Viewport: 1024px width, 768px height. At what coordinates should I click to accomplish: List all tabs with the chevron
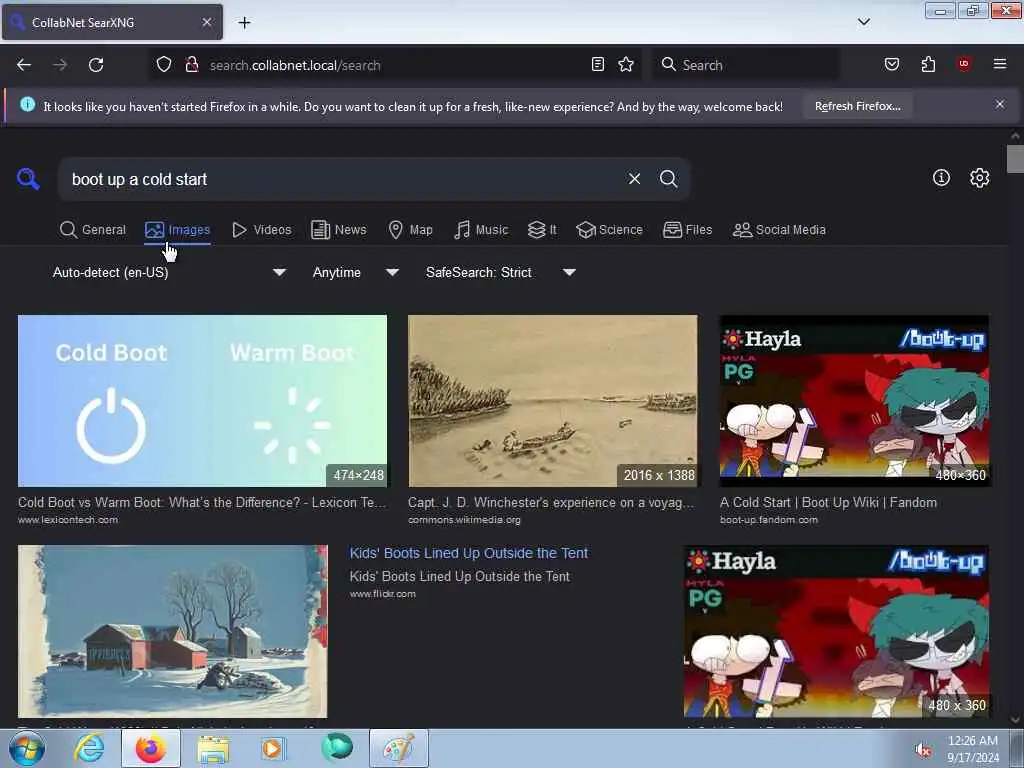[x=863, y=22]
